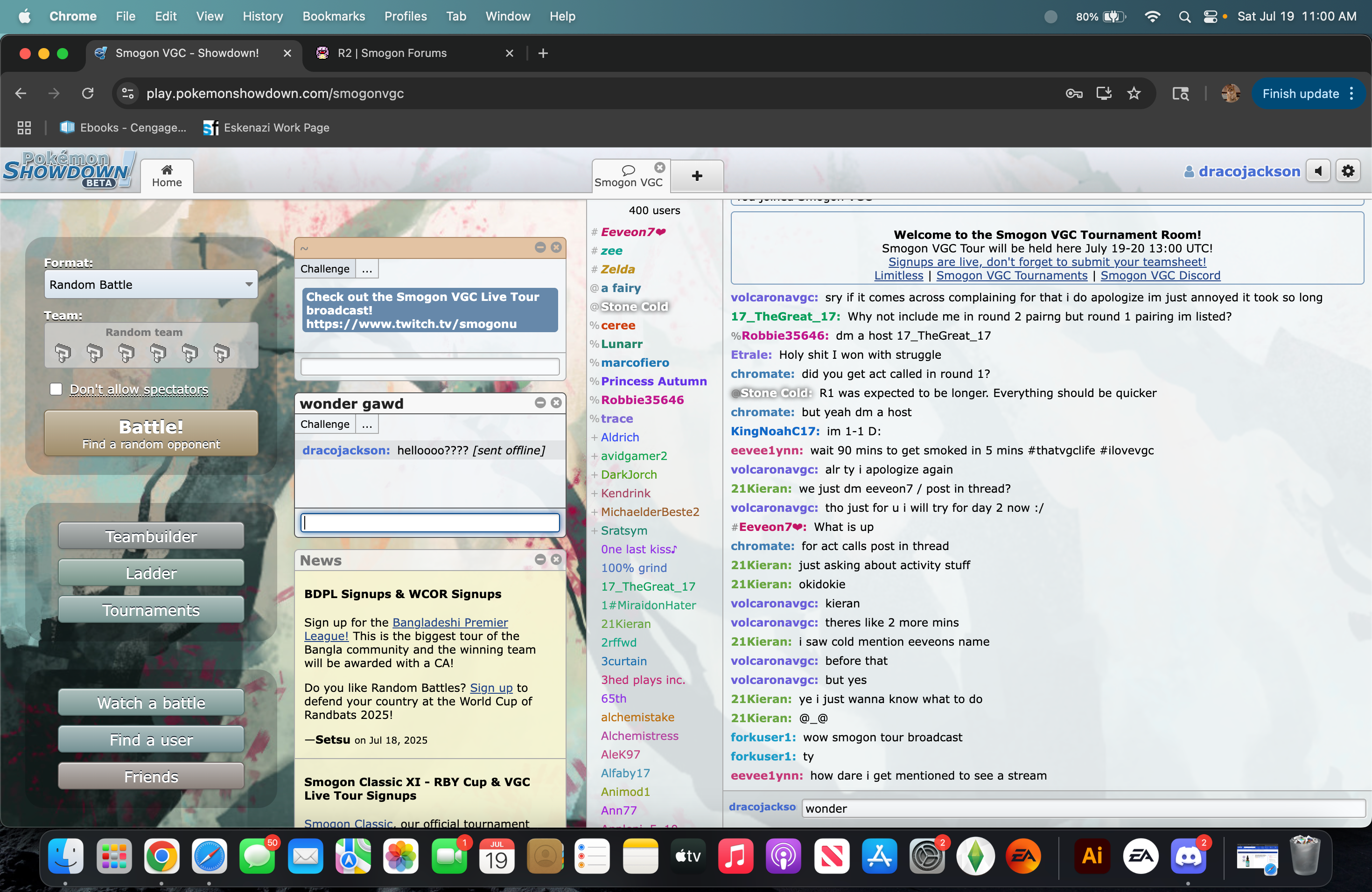Click the Chrome address bar URL
The height and width of the screenshot is (892, 1372).
pos(275,93)
